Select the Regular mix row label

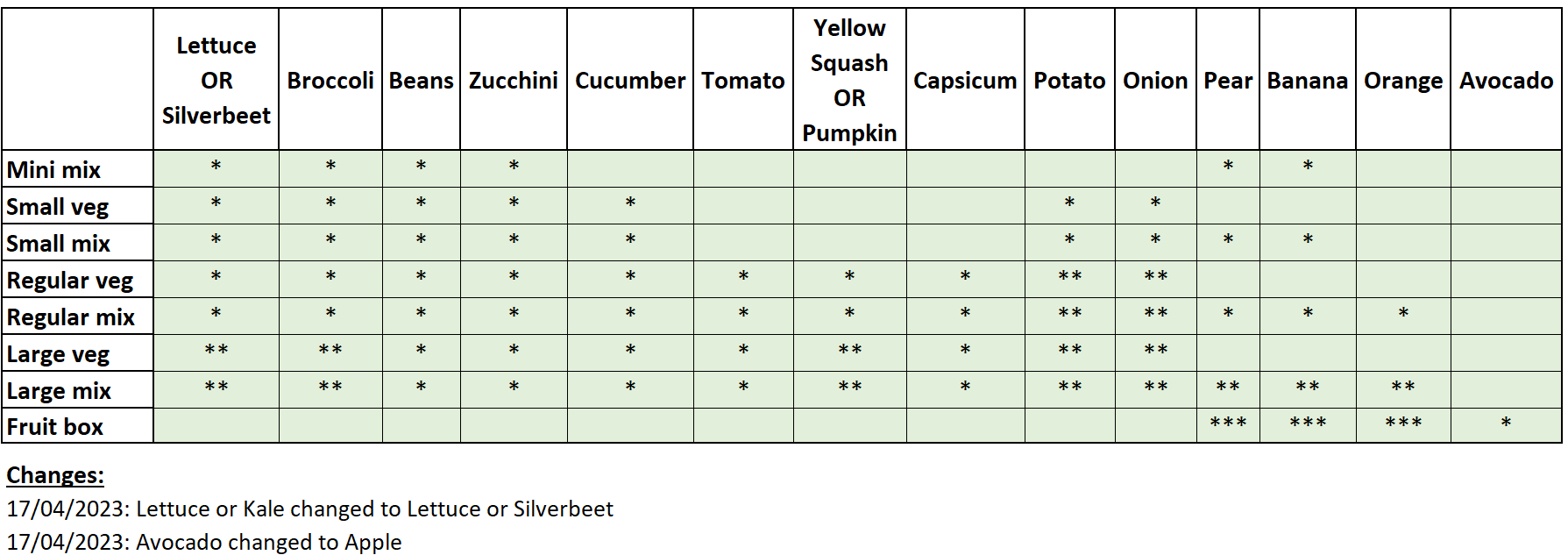point(71,317)
